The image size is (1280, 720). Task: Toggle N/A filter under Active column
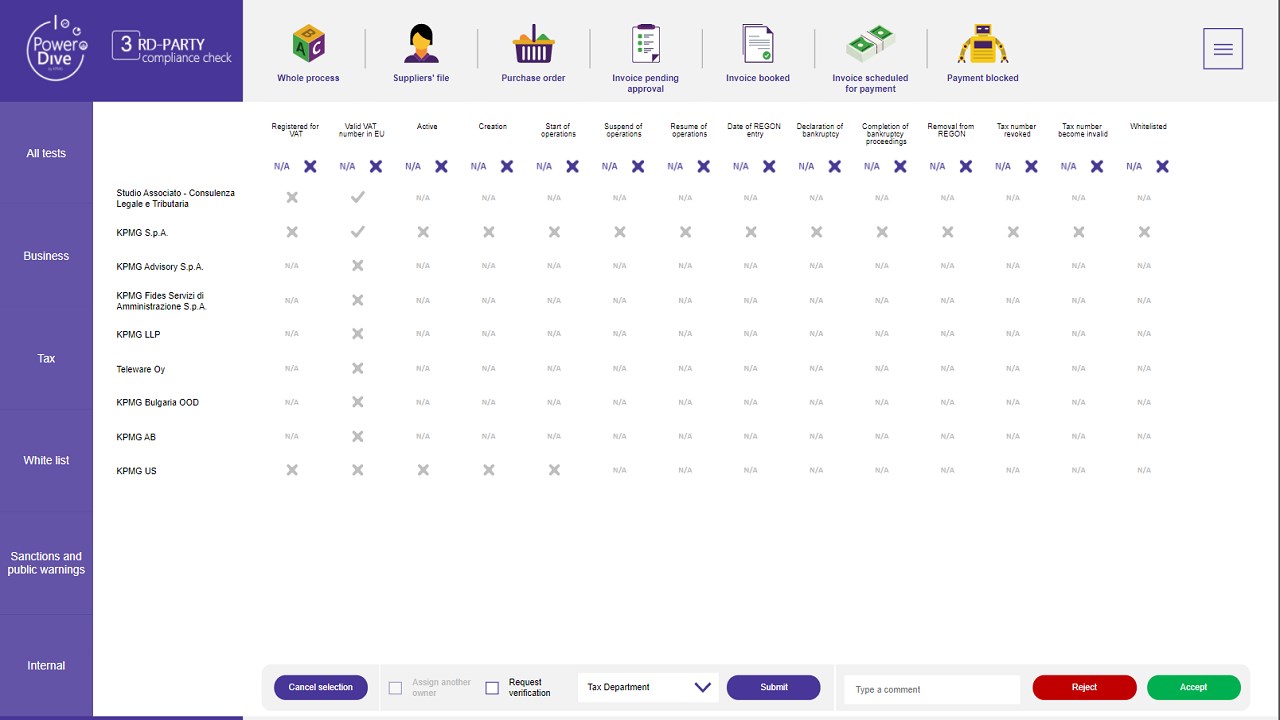pos(413,167)
